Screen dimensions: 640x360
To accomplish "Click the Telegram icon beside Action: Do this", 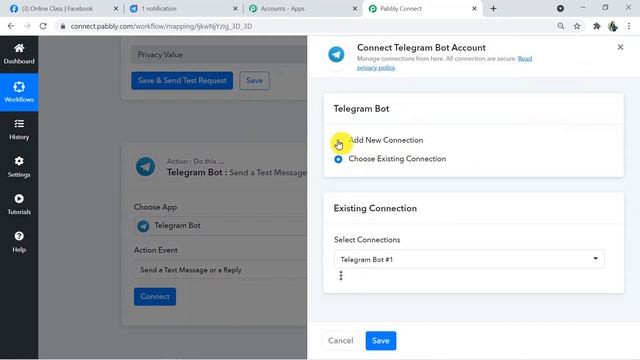I will [145, 167].
